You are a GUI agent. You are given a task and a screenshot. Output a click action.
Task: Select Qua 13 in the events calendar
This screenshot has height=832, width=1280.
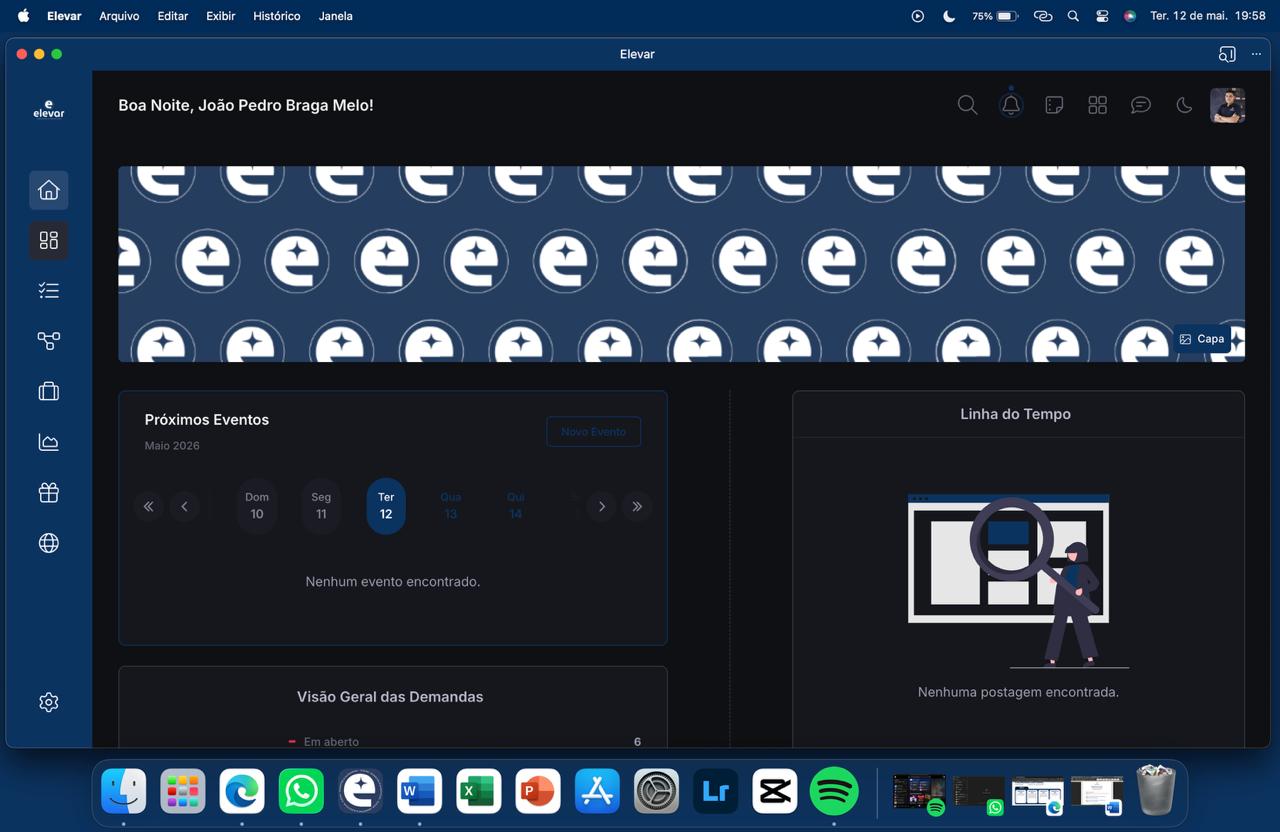coord(450,506)
